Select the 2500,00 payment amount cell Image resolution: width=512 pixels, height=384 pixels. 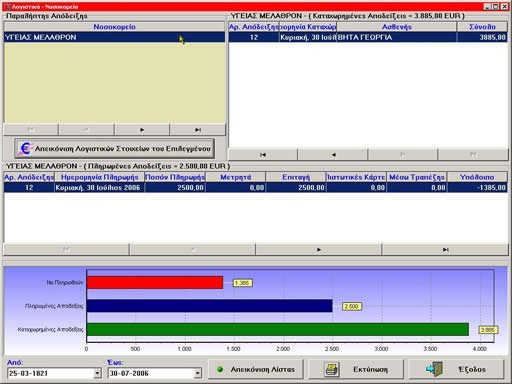pos(175,188)
